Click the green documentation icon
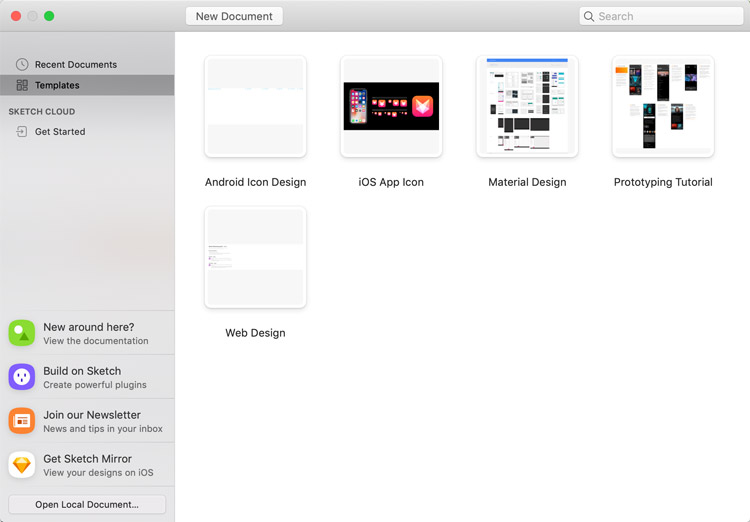Image resolution: width=750 pixels, height=522 pixels. (x=22, y=333)
